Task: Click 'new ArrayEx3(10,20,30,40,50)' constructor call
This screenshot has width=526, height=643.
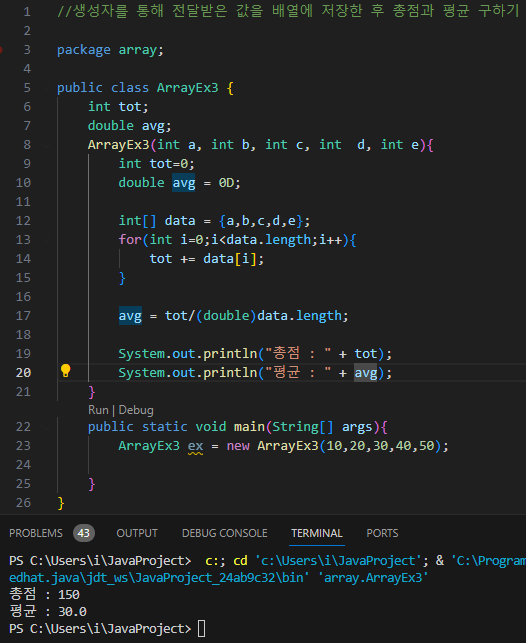Action: [334, 446]
